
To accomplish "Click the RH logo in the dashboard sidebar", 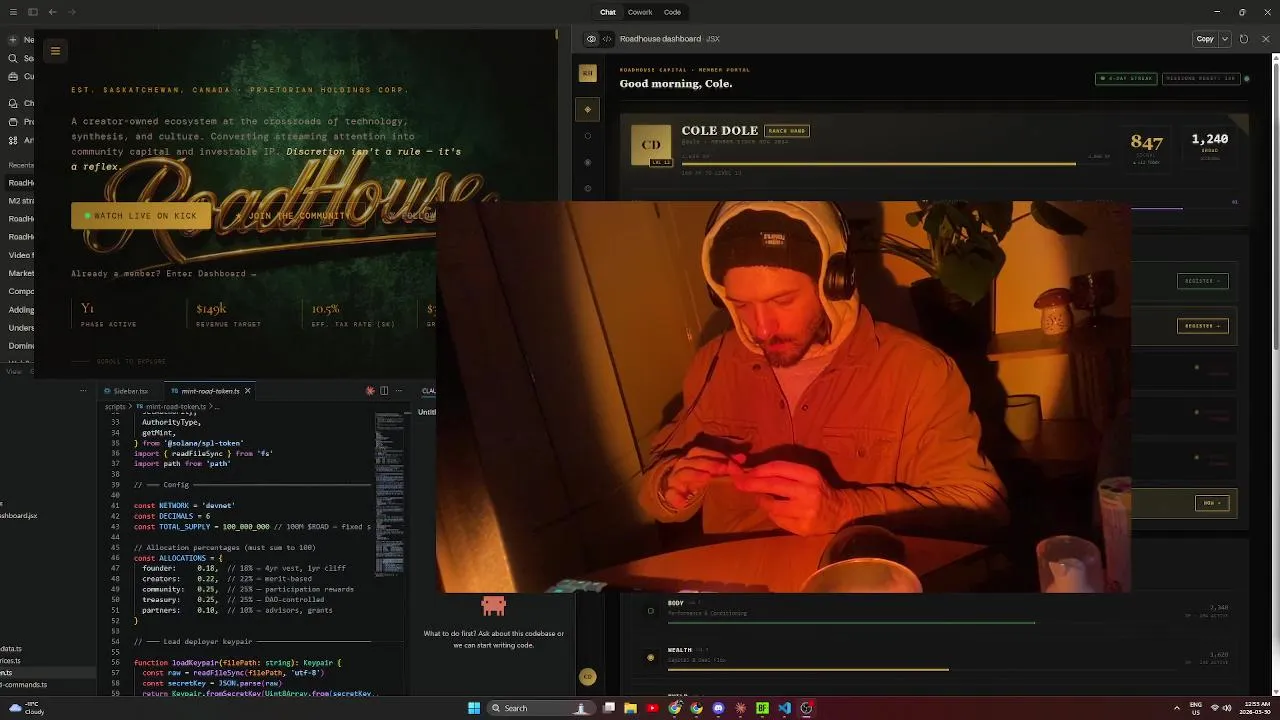I will coord(588,73).
